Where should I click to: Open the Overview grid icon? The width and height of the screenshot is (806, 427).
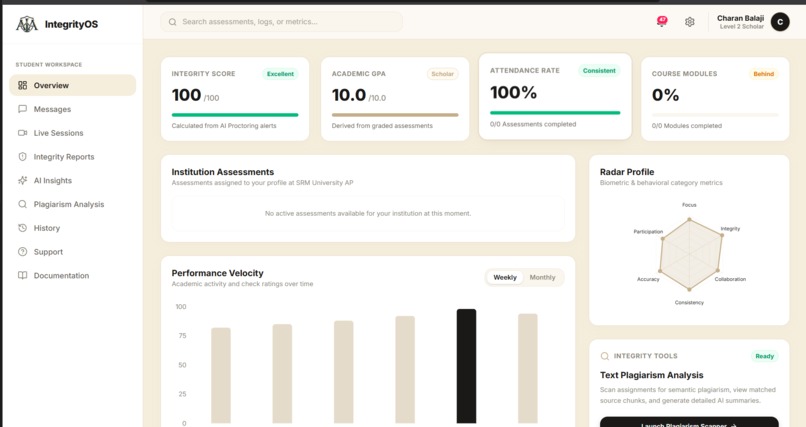(x=22, y=85)
